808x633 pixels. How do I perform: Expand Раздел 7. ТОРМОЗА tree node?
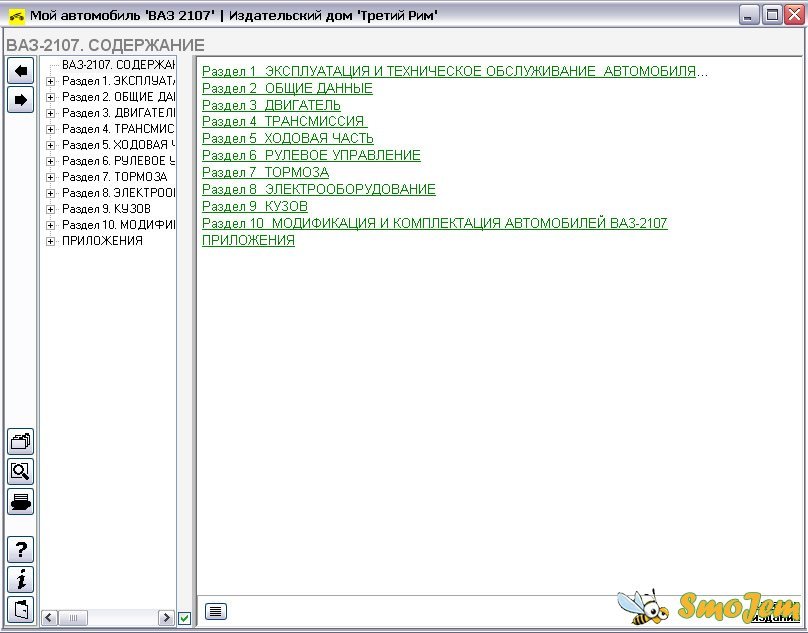point(50,177)
